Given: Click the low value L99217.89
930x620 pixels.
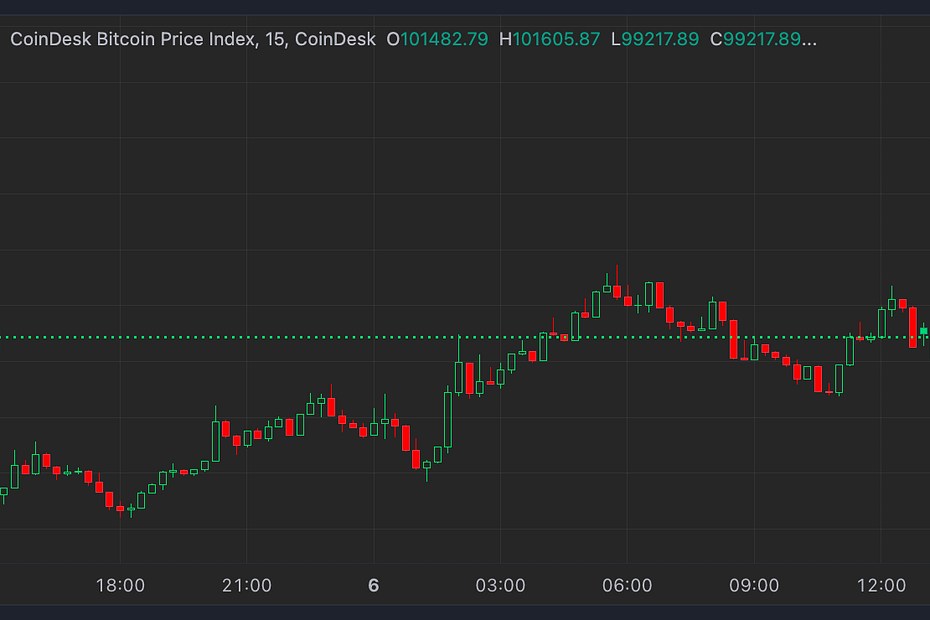Looking at the screenshot, I should [x=655, y=39].
